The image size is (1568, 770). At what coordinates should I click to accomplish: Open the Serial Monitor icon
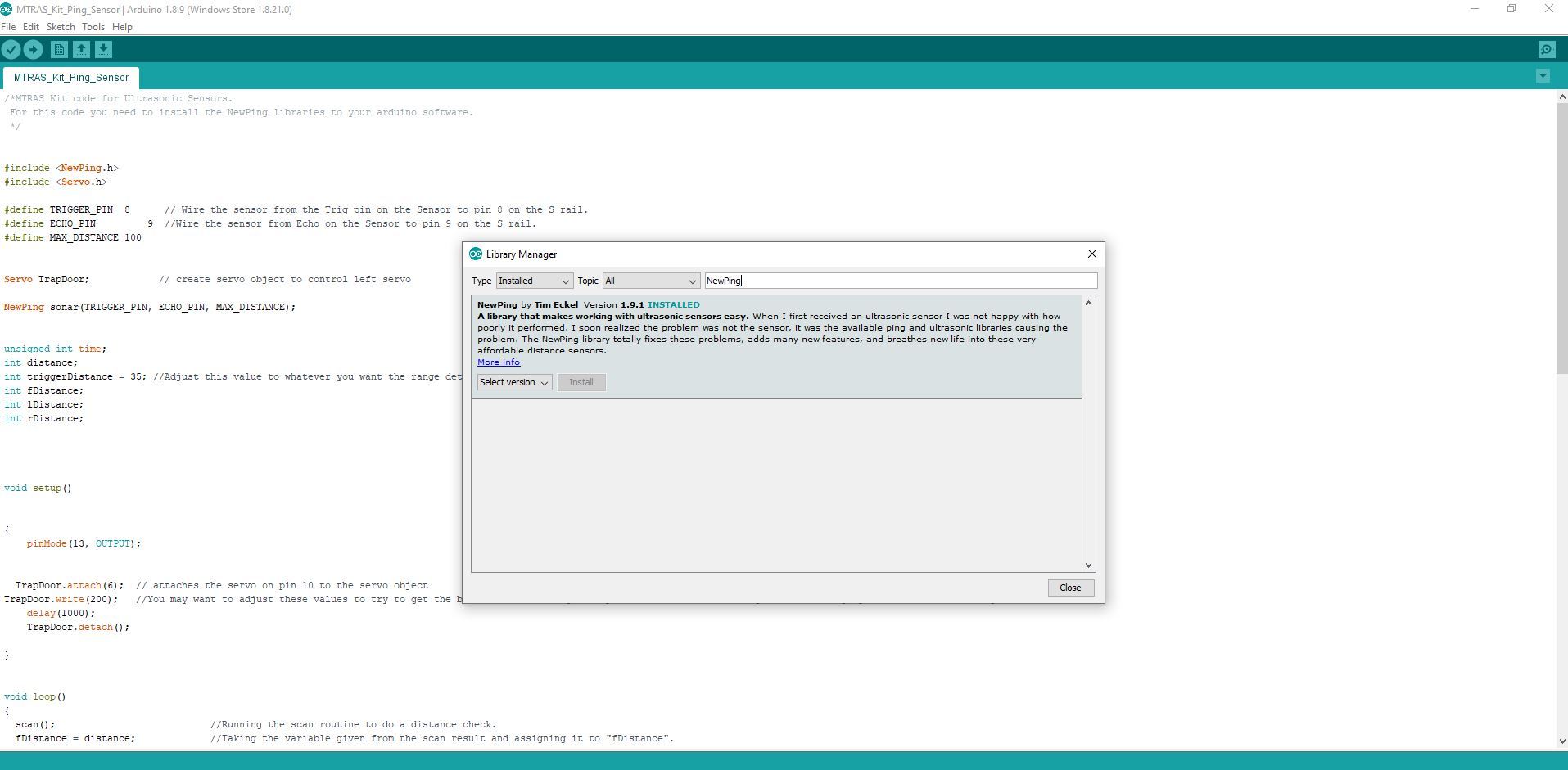click(1547, 50)
